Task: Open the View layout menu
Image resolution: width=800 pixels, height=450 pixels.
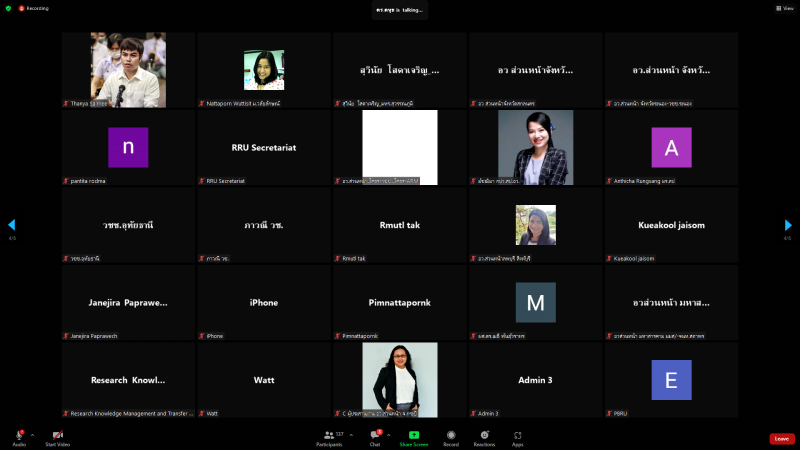Action: [x=786, y=8]
